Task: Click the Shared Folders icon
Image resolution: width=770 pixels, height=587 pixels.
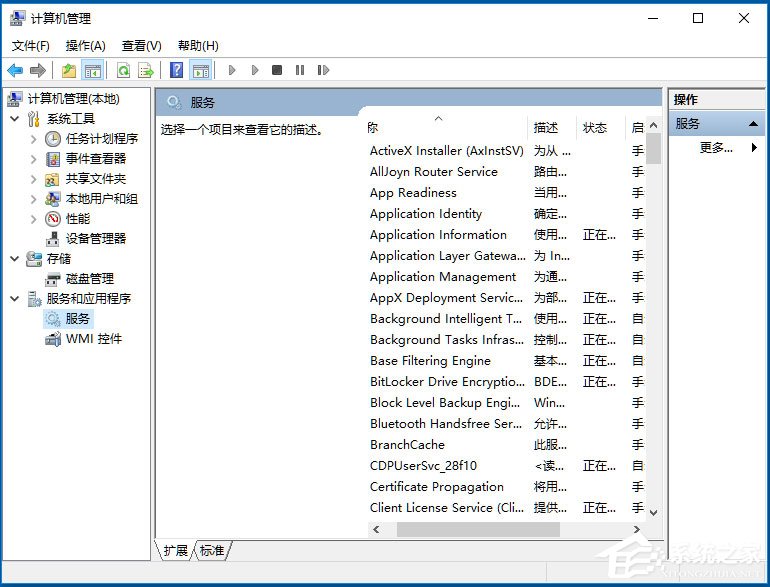Action: pos(52,179)
